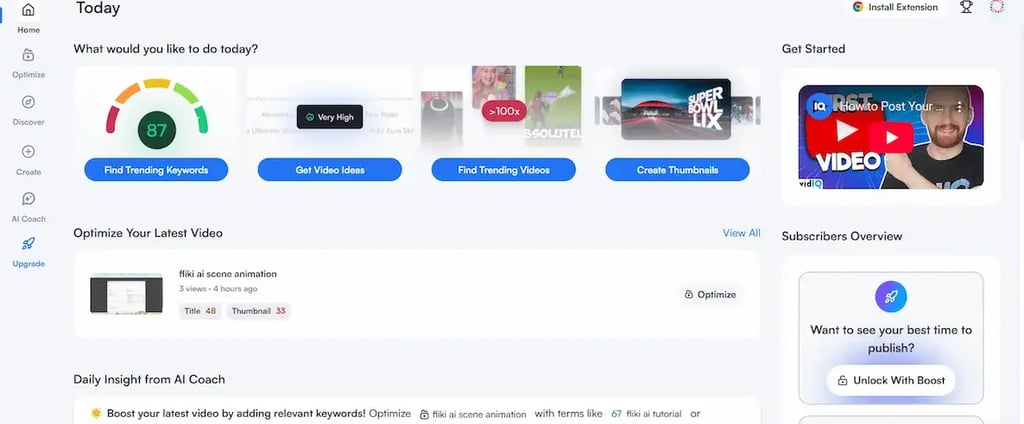Select Find Trending Videos button
1024x424 pixels.
pos(504,170)
